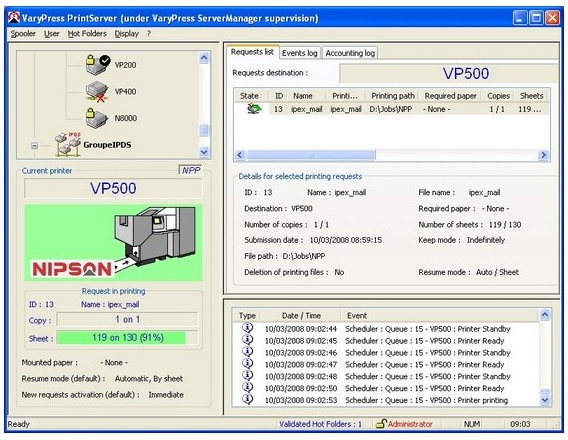This screenshot has width=568, height=440.
Task: Sort requests by ID column header
Action: point(279,96)
